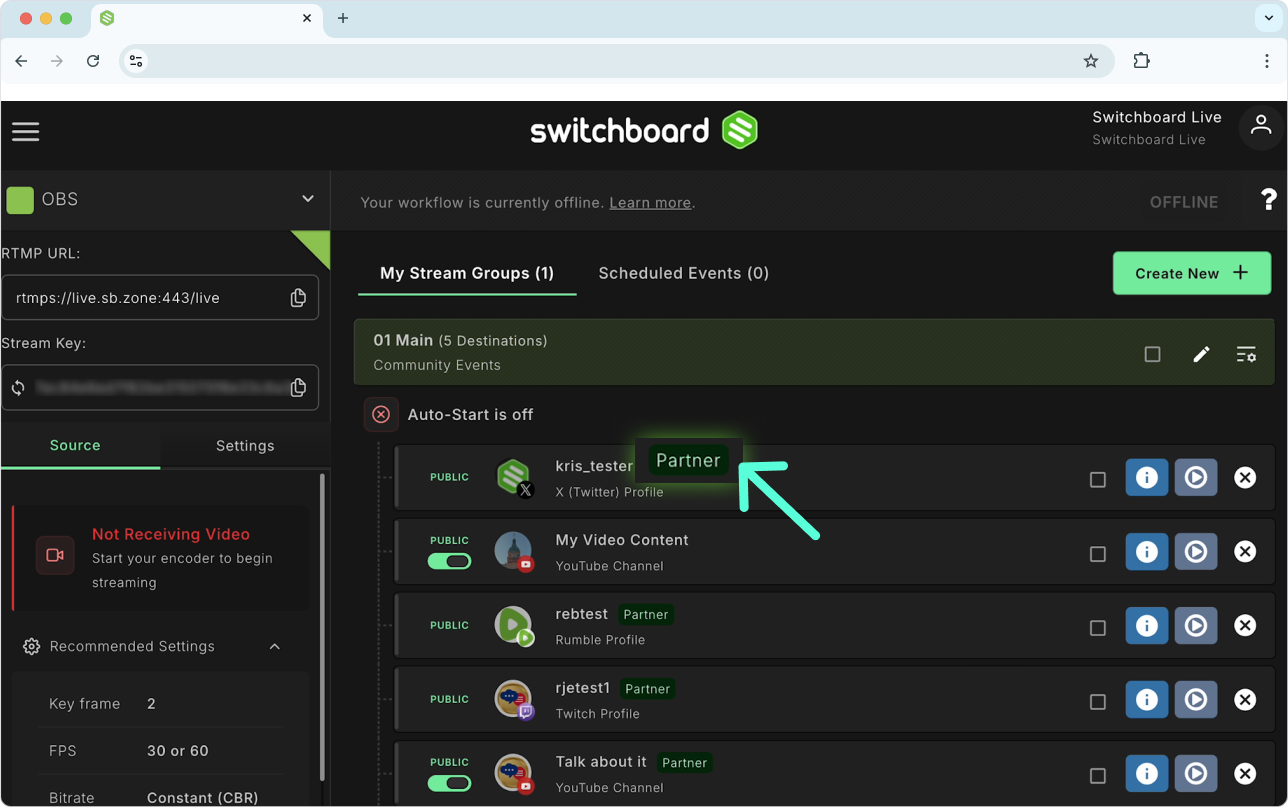Open the hamburger navigation menu
Viewport: 1288px width, 807px height.
(x=26, y=131)
